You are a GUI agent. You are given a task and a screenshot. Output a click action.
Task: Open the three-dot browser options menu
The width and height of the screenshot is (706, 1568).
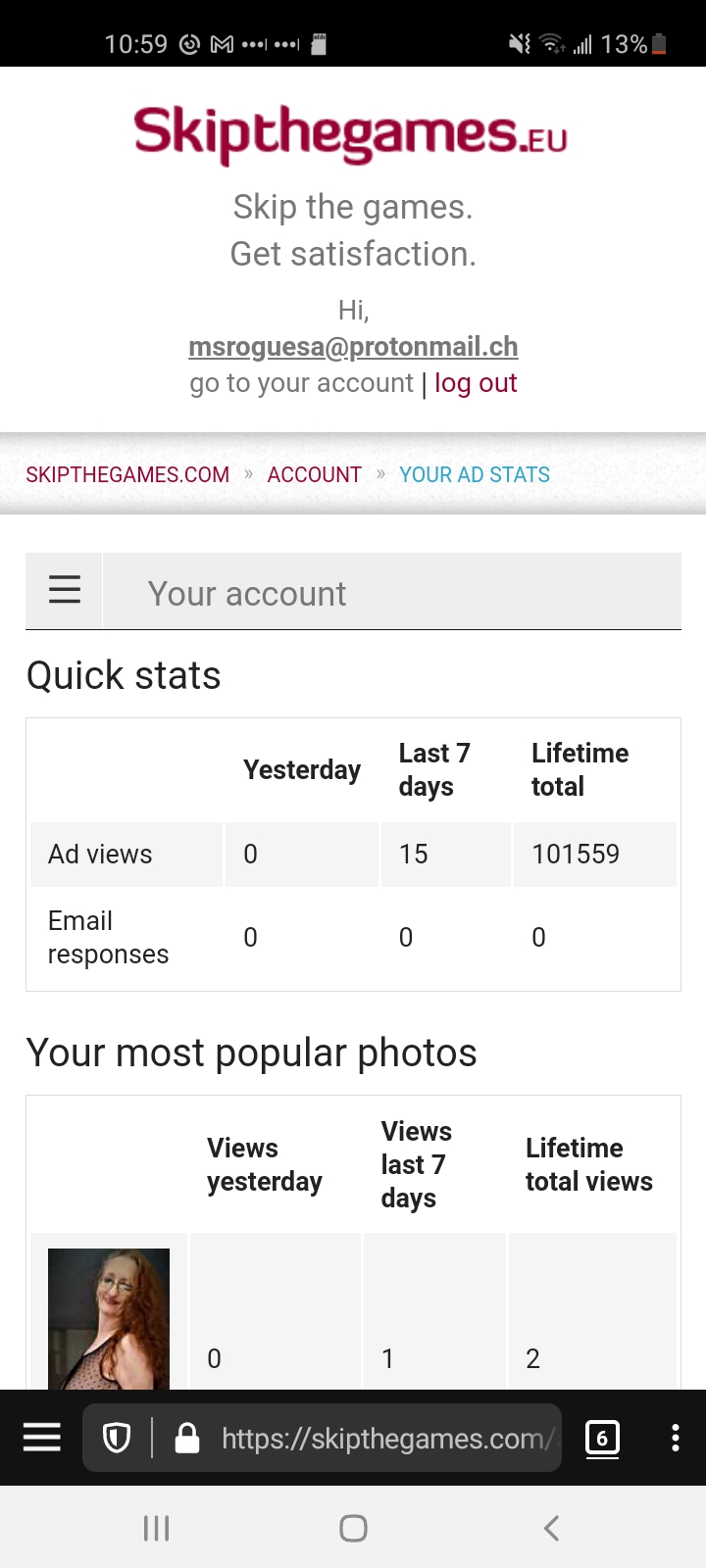click(675, 1438)
